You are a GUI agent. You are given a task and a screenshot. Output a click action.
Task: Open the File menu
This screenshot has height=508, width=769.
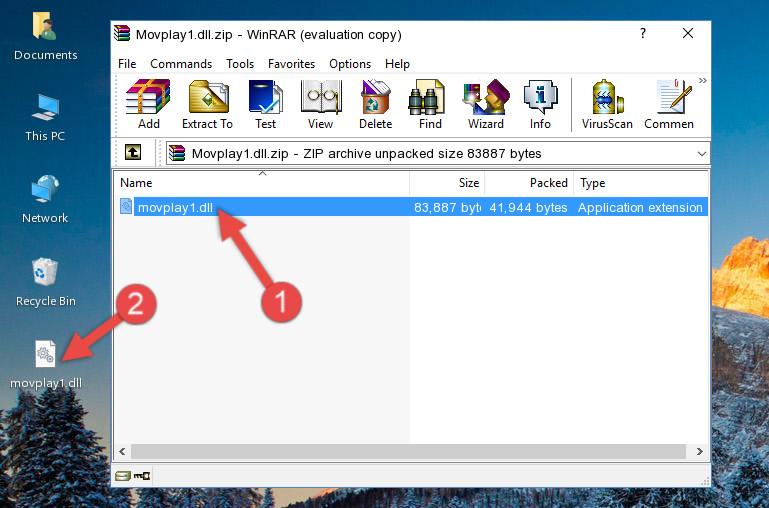(x=127, y=64)
